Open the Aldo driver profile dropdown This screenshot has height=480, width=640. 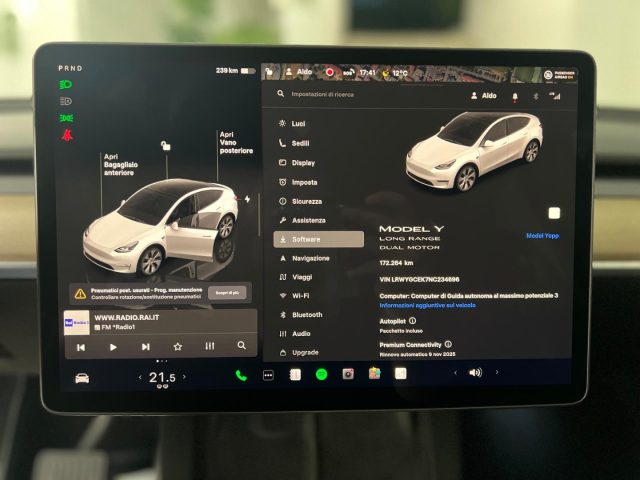(484, 96)
